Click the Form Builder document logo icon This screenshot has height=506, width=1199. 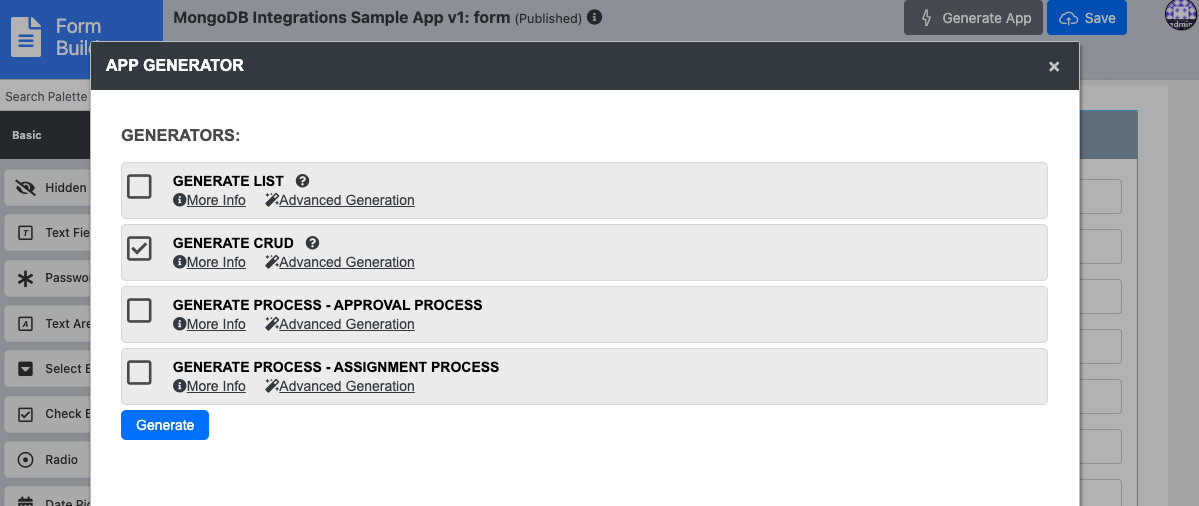pyautogui.click(x=27, y=37)
